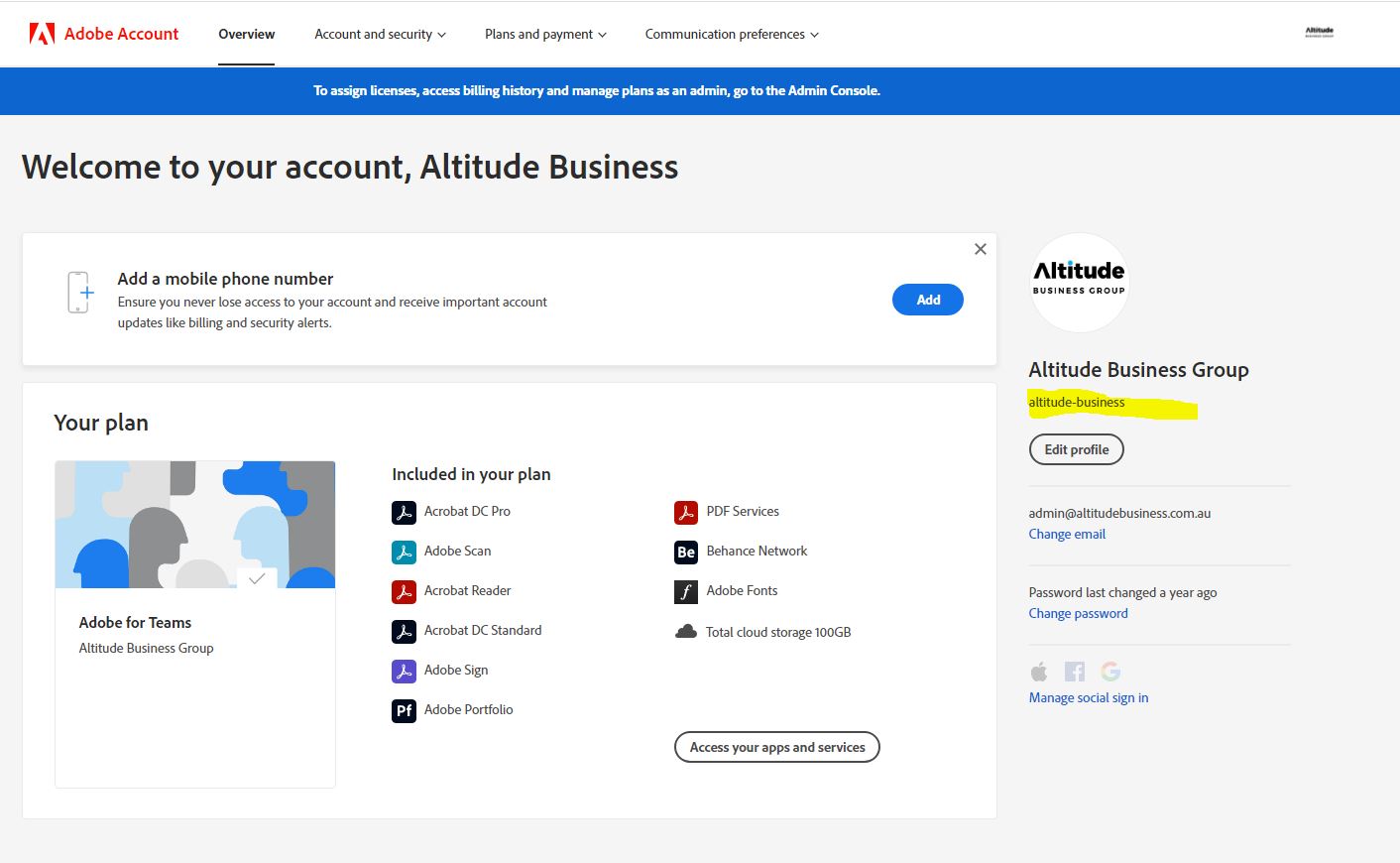The height and width of the screenshot is (863, 1400).
Task: Switch to the Overview tab
Action: [246, 34]
